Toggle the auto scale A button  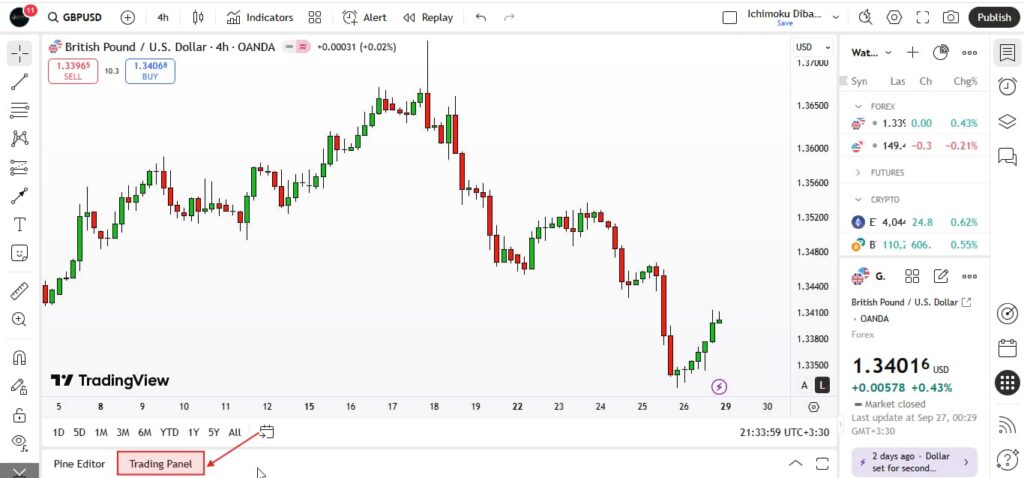click(x=804, y=385)
